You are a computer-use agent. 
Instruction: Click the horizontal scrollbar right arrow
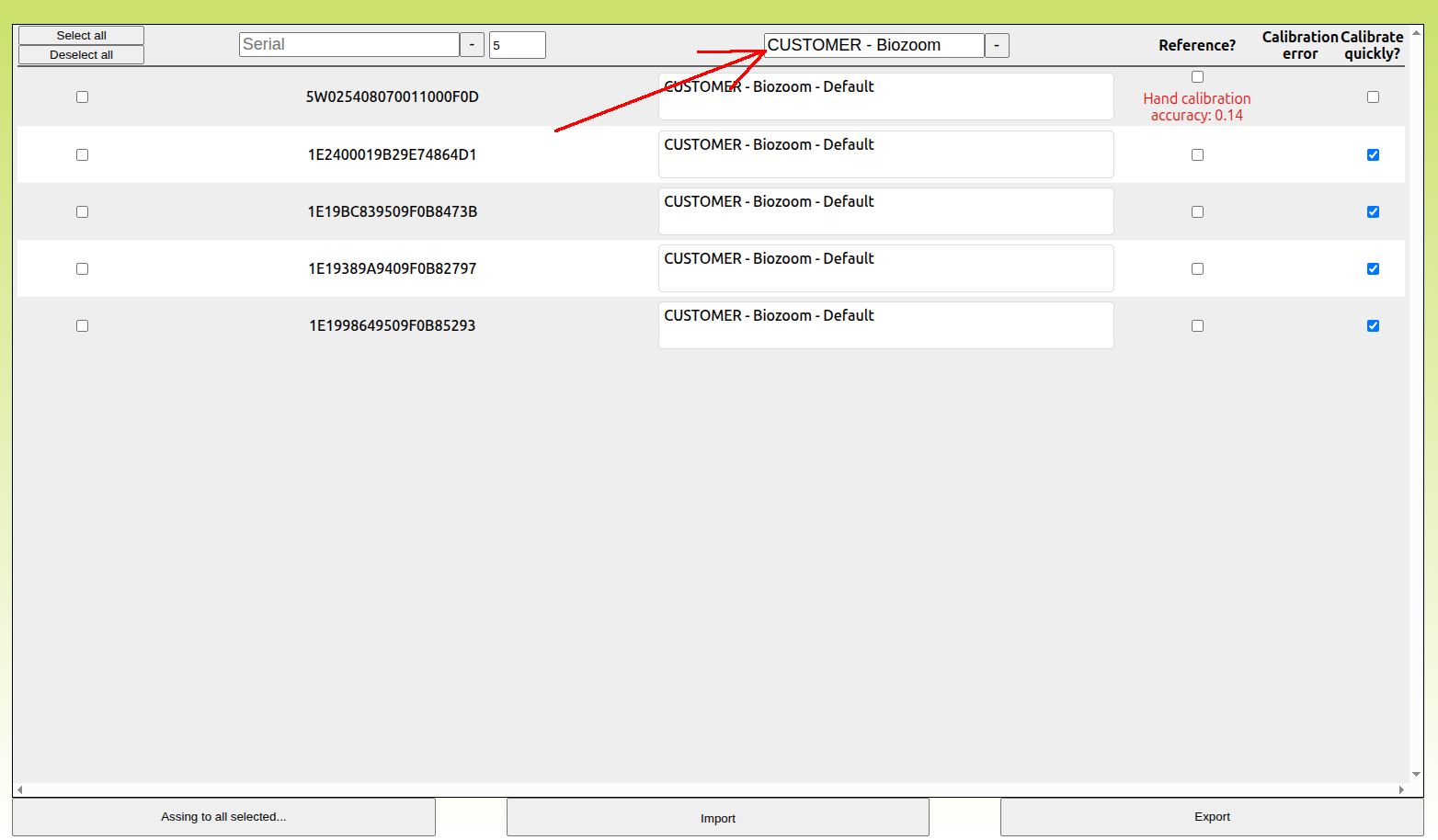pyautogui.click(x=1401, y=789)
